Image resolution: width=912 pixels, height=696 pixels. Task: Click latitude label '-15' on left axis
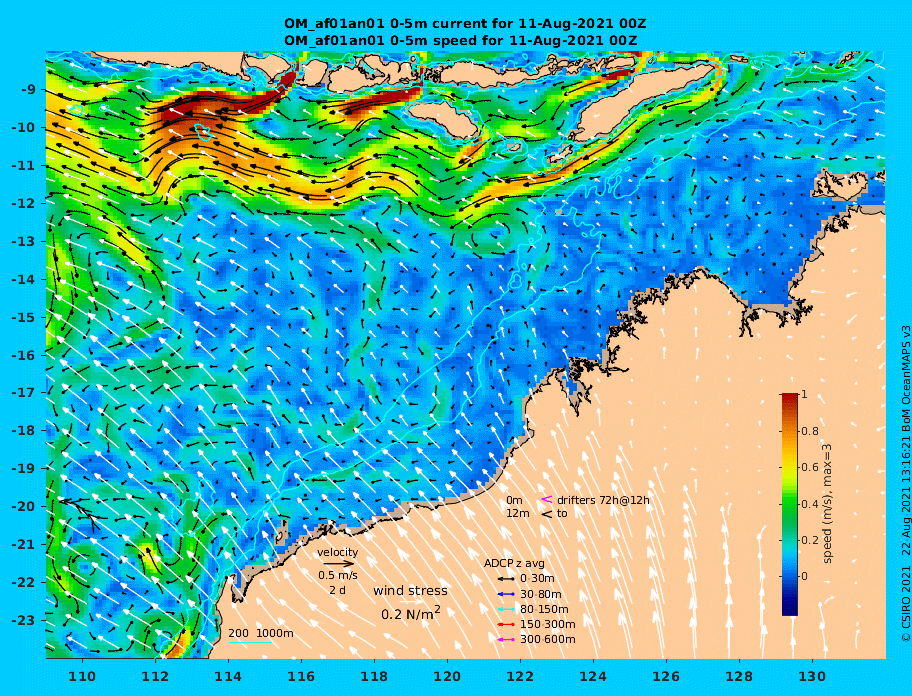point(24,317)
